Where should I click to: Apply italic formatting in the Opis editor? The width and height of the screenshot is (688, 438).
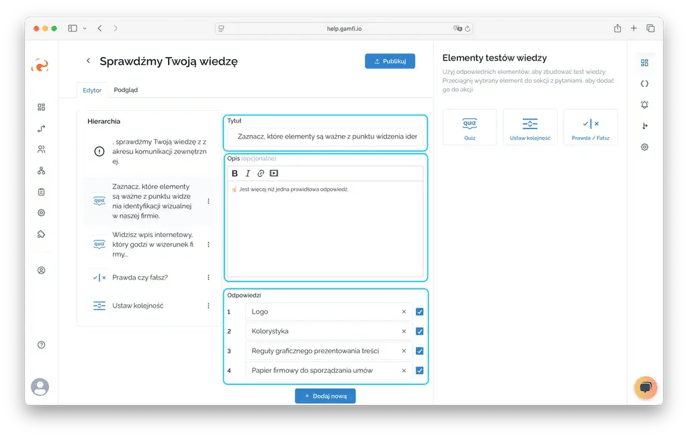coord(248,173)
